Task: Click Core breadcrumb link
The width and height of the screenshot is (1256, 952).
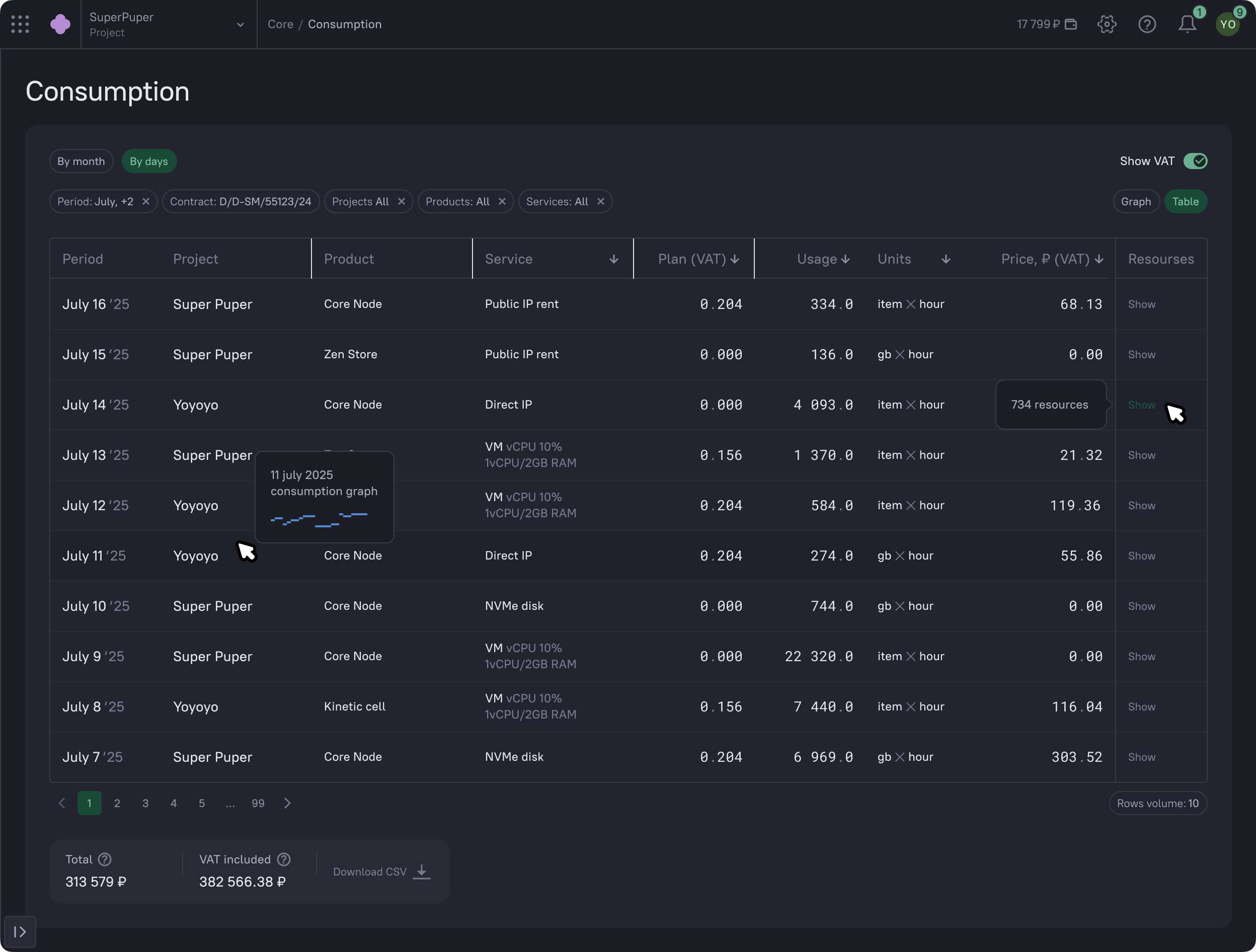Action: (280, 24)
